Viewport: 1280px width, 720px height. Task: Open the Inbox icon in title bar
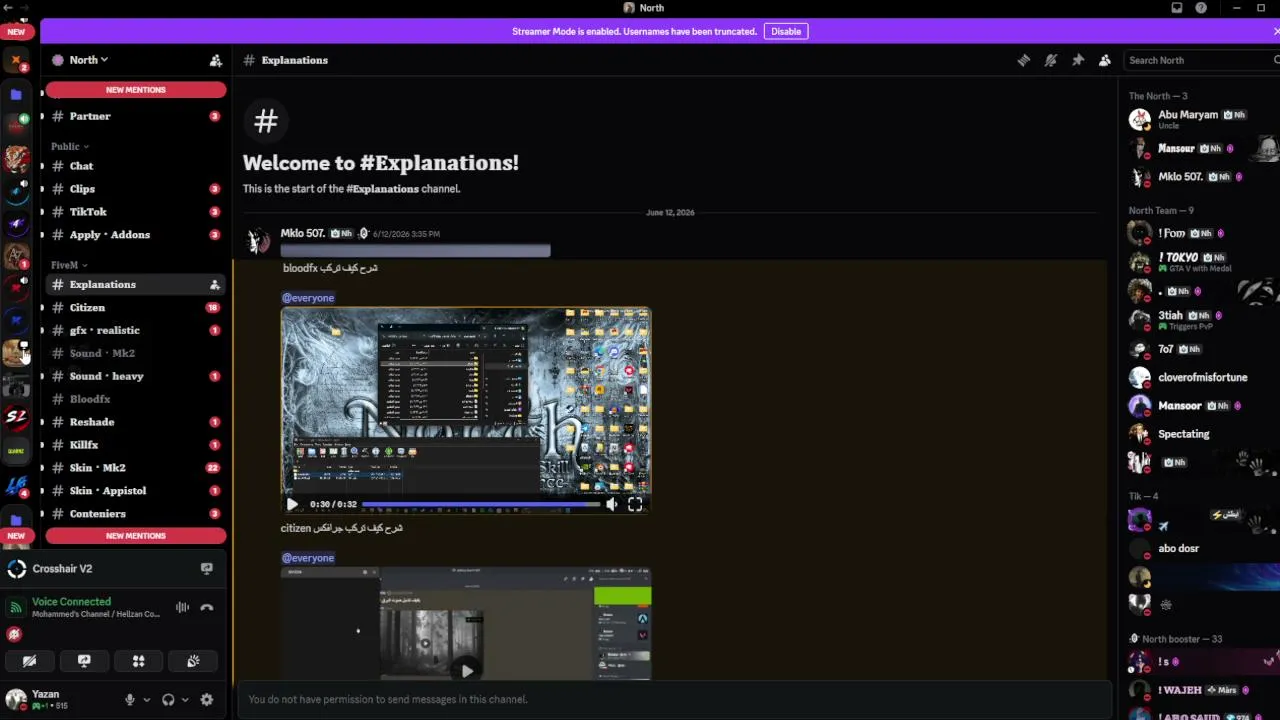[1177, 8]
